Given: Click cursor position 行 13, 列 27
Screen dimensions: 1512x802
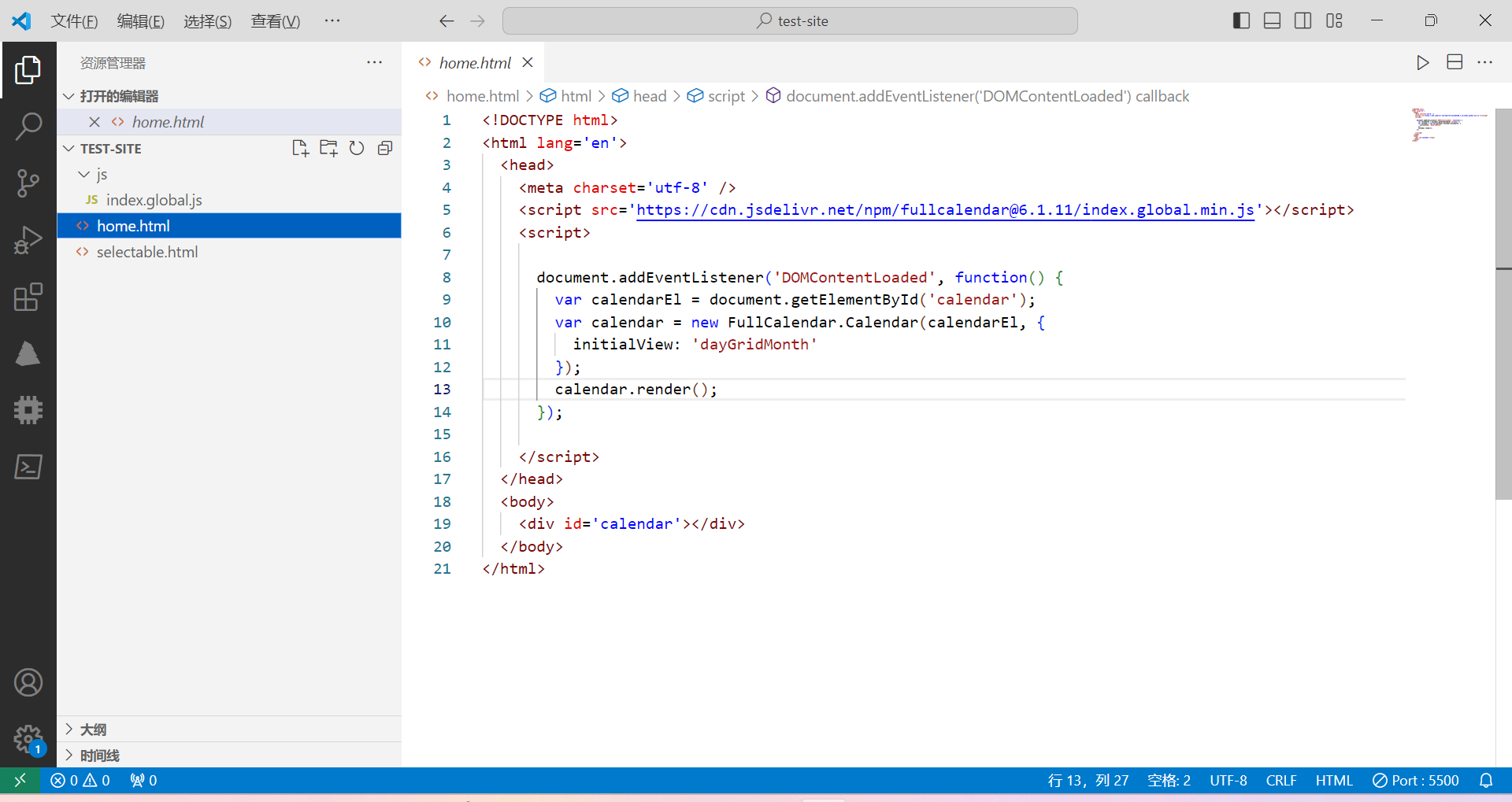Looking at the screenshot, I should [1088, 780].
